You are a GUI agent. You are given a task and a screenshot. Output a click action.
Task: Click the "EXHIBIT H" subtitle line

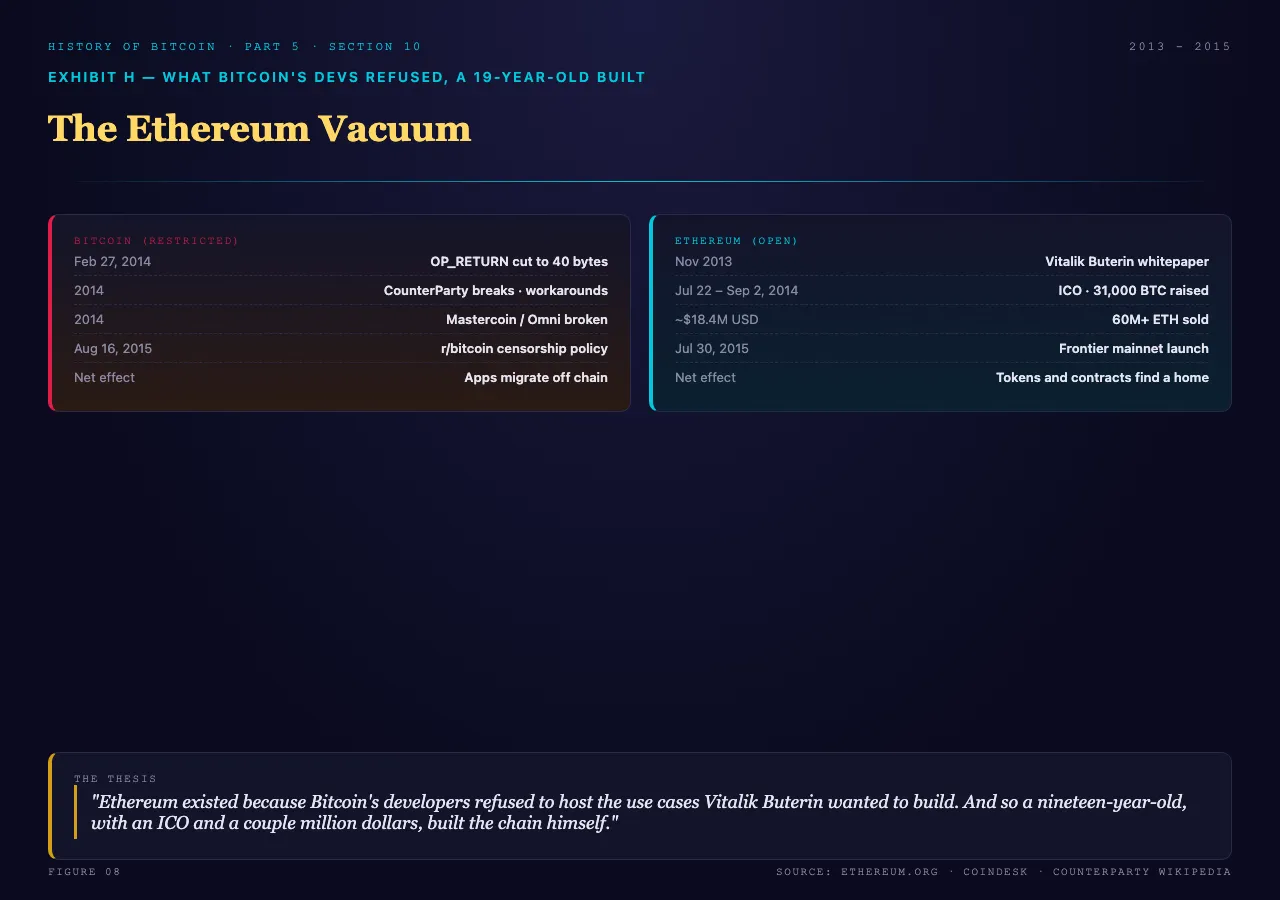[347, 77]
